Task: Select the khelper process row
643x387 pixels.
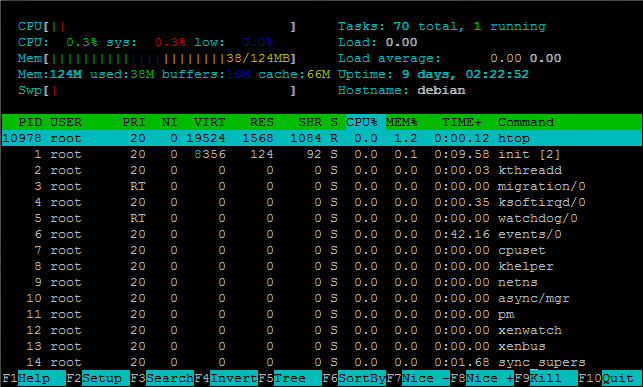Action: [322, 266]
